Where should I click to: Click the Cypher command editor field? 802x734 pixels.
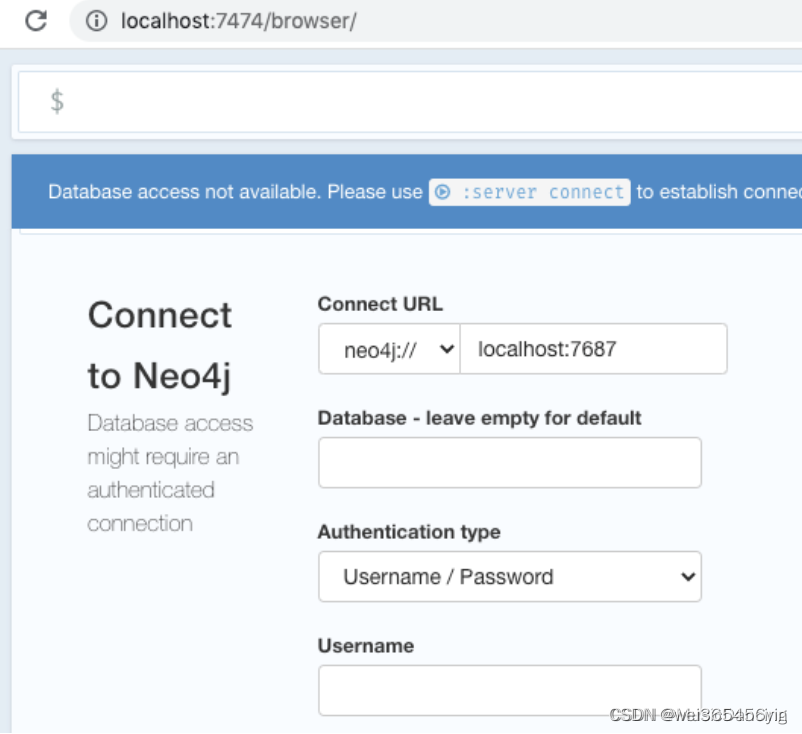[x=410, y=102]
